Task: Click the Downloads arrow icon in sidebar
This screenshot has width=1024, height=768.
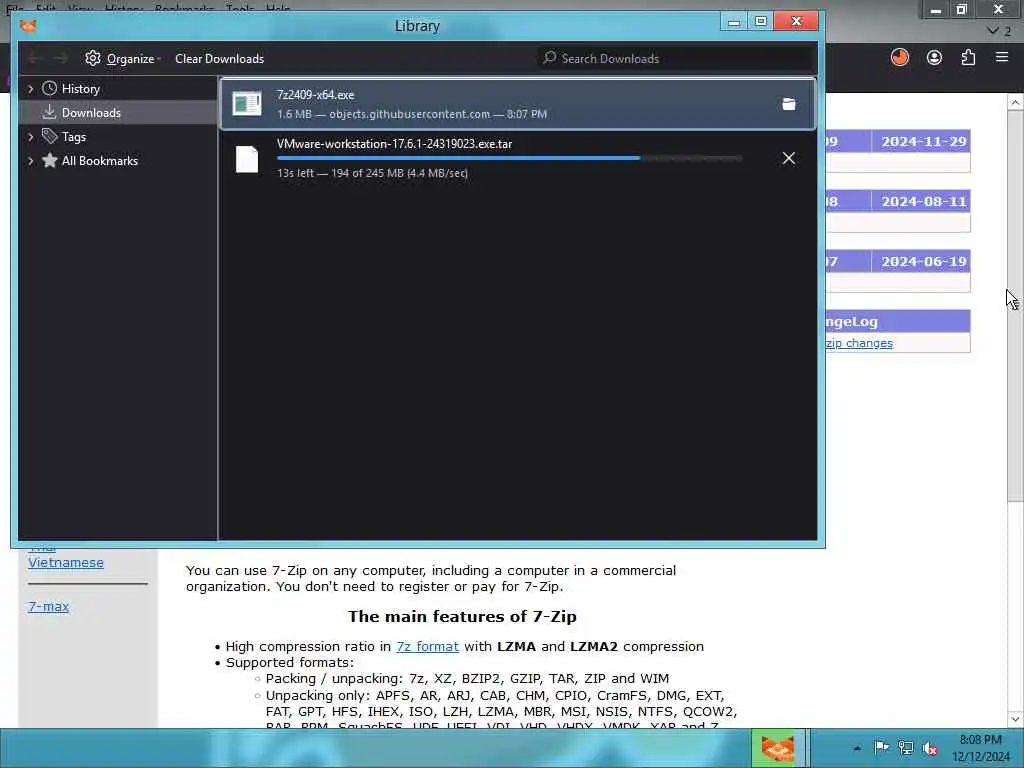Action: point(49,112)
